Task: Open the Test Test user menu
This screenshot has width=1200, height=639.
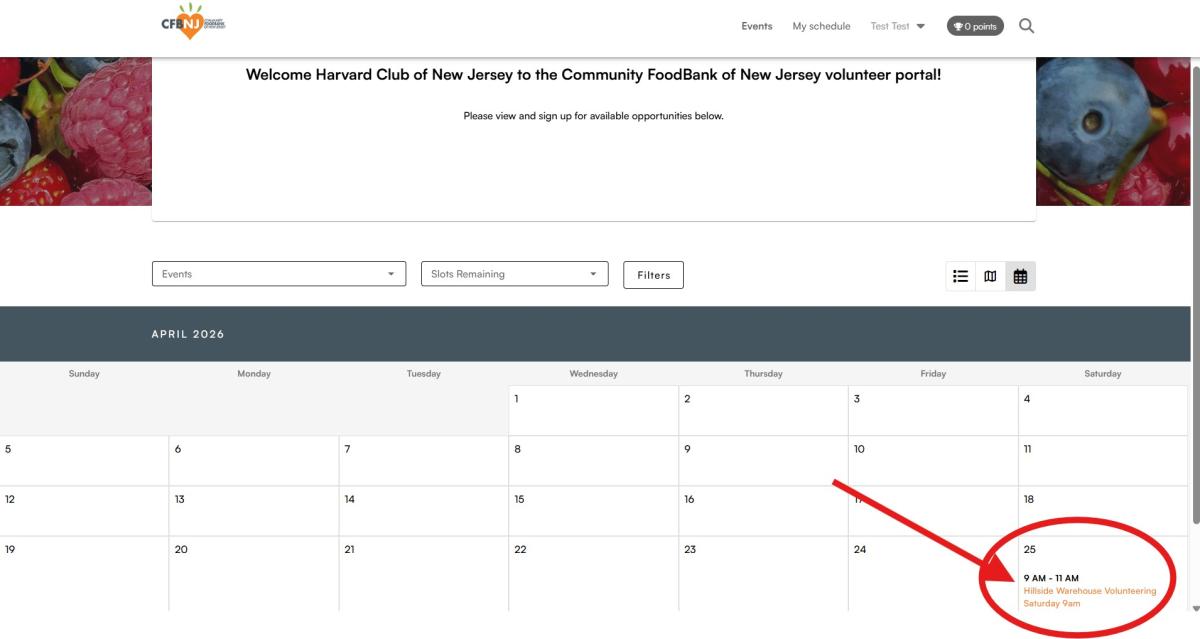Action: (x=897, y=26)
